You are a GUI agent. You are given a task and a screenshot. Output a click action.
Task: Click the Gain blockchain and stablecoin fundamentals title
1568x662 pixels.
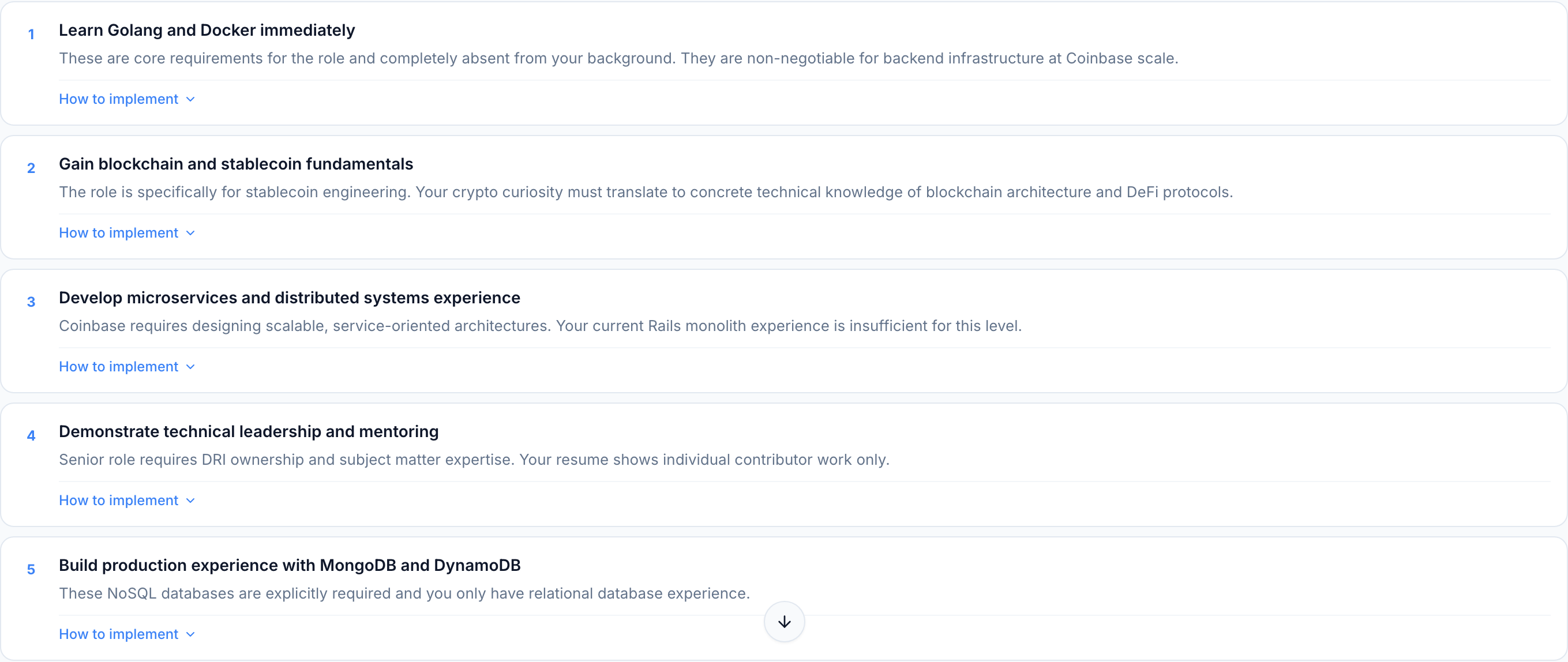(x=235, y=164)
